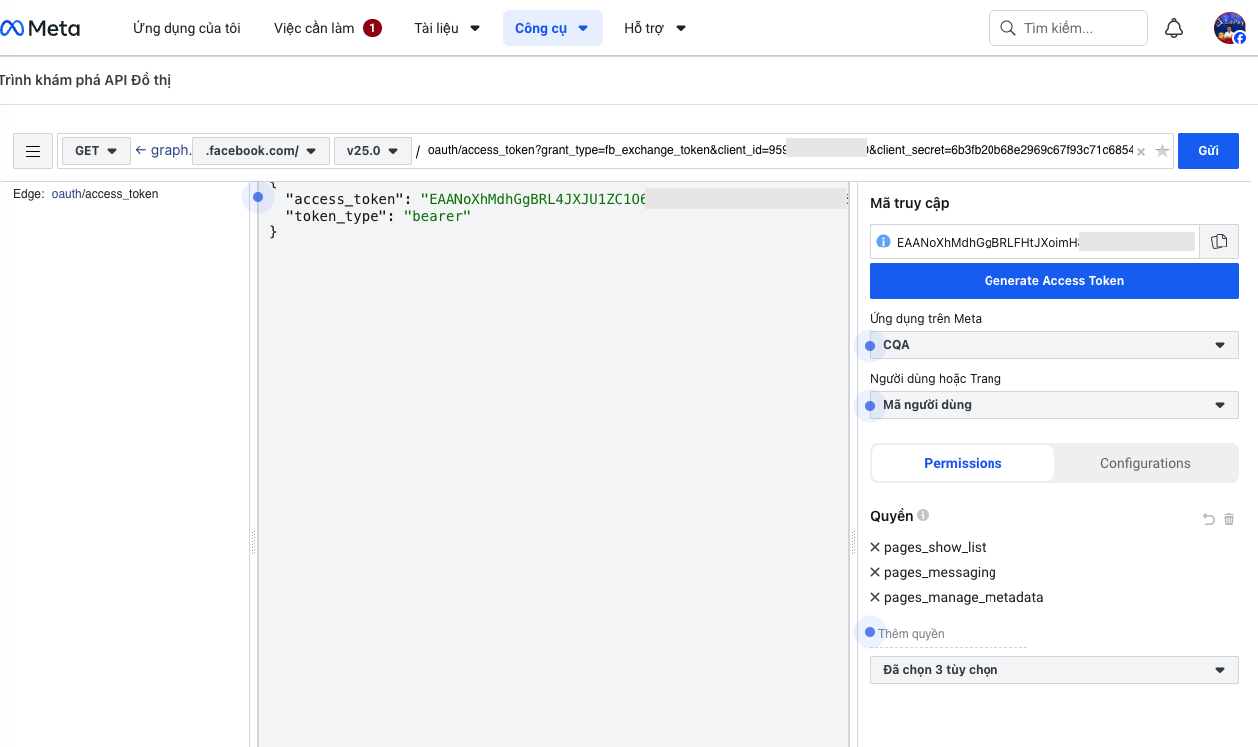Image resolution: width=1258 pixels, height=747 pixels.
Task: Copy the access token with the clipboard icon
Action: [1219, 242]
